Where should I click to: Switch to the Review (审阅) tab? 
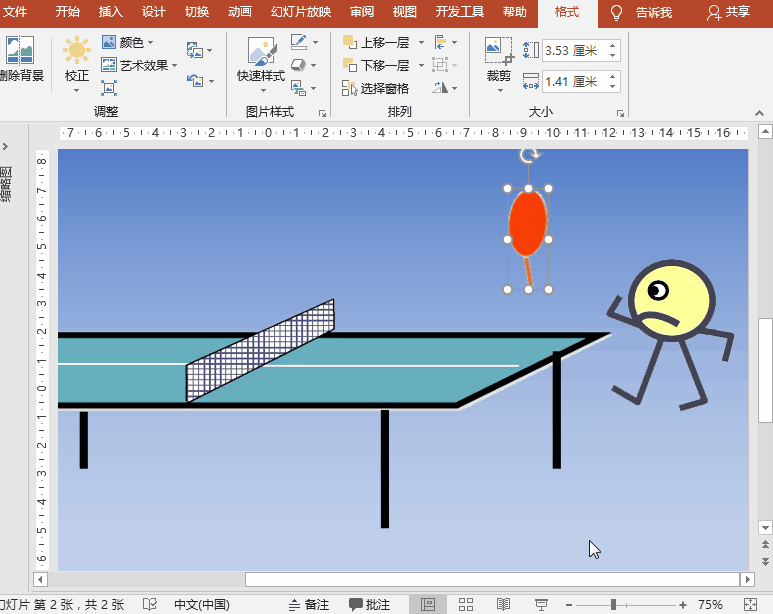(x=362, y=12)
